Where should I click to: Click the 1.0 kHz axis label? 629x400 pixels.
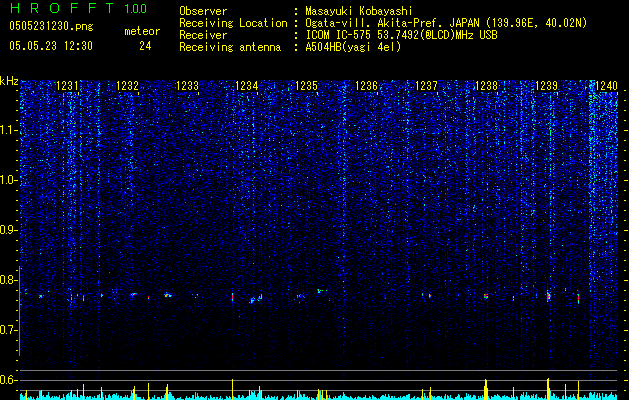click(9, 181)
